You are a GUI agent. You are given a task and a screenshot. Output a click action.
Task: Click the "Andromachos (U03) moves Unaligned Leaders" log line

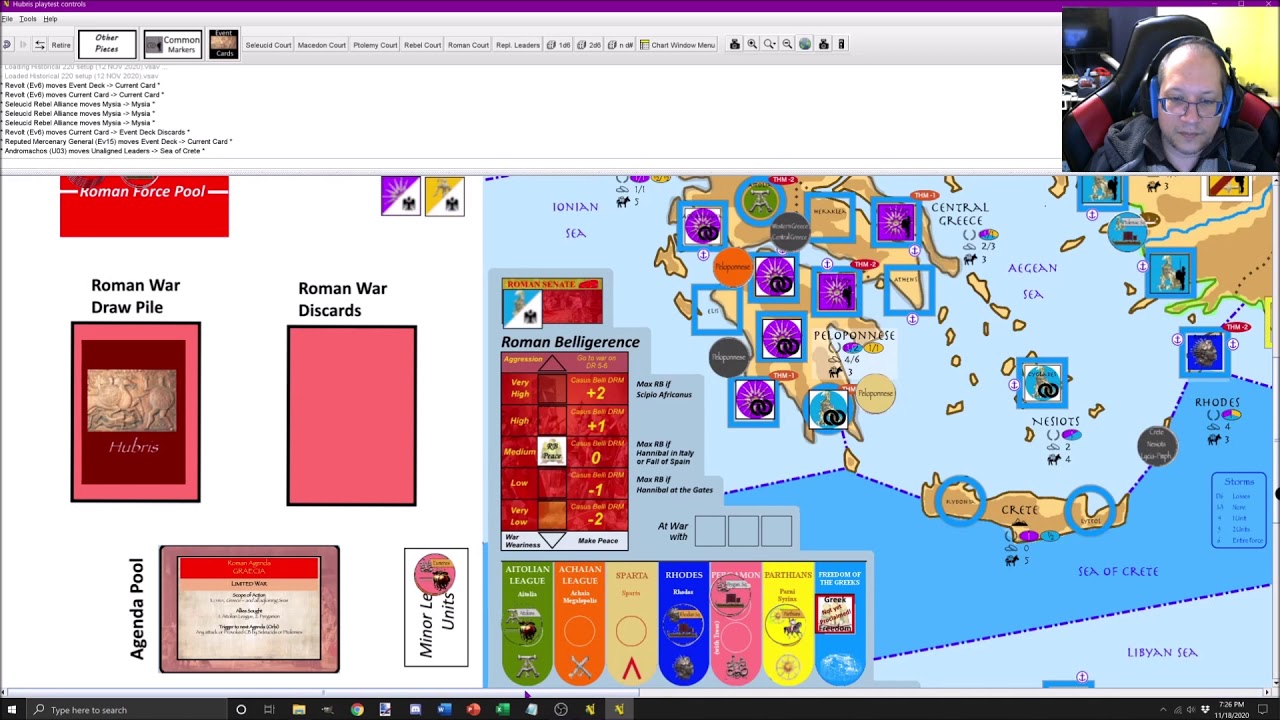pyautogui.click(x=105, y=151)
